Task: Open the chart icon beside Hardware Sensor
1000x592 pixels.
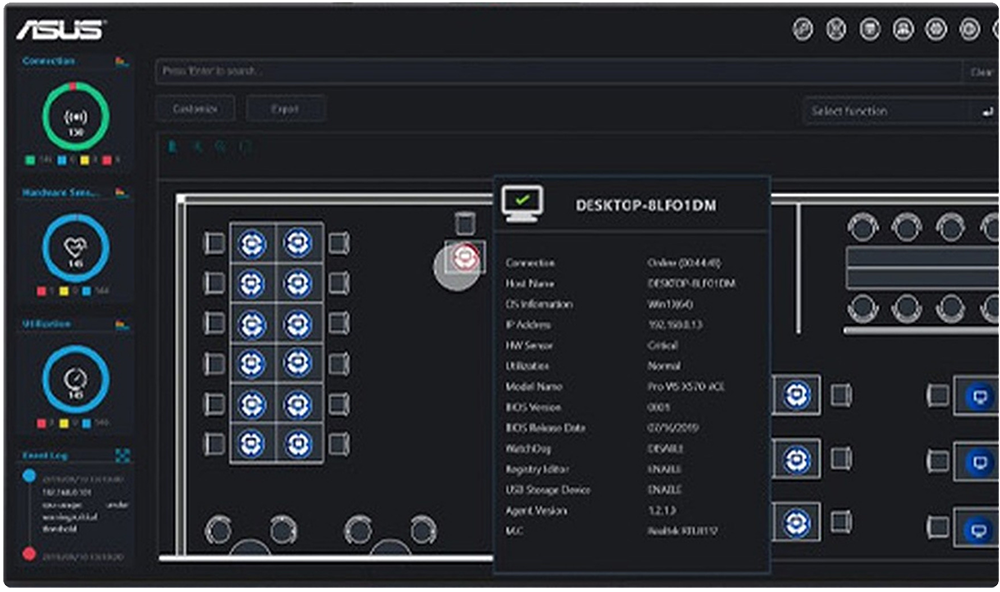Action: [121, 192]
